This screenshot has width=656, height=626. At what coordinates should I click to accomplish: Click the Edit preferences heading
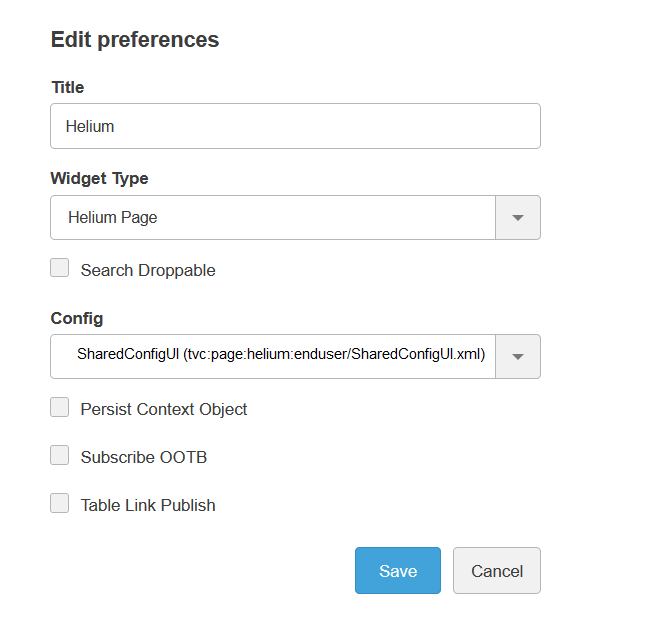pos(135,40)
